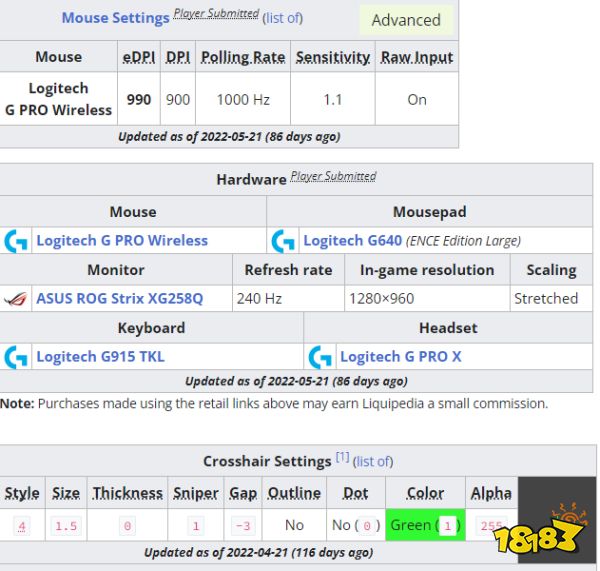Click the alpha value 255
The width and height of the screenshot is (600, 571).
[491, 526]
